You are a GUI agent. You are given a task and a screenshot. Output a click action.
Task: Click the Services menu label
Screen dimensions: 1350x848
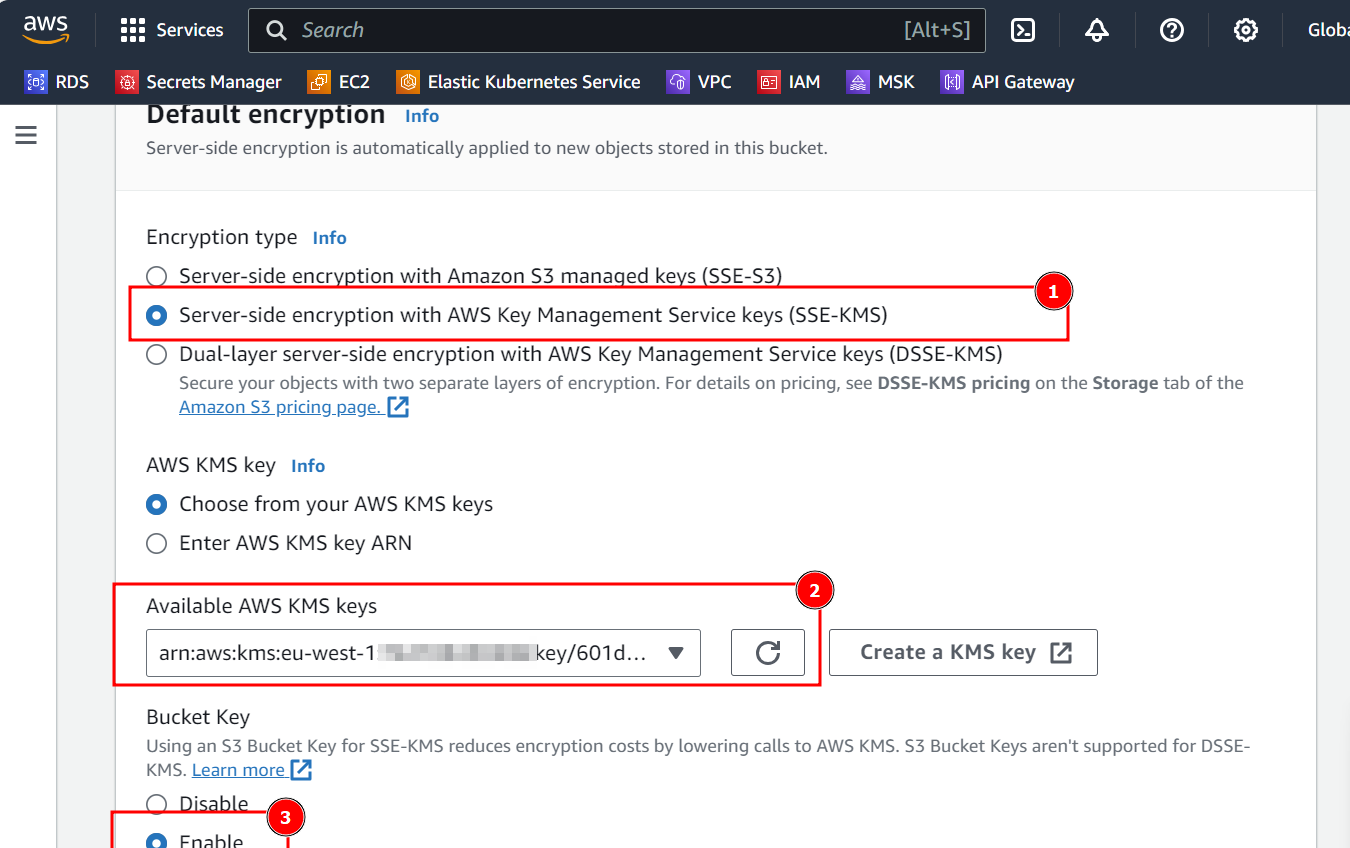(x=190, y=30)
